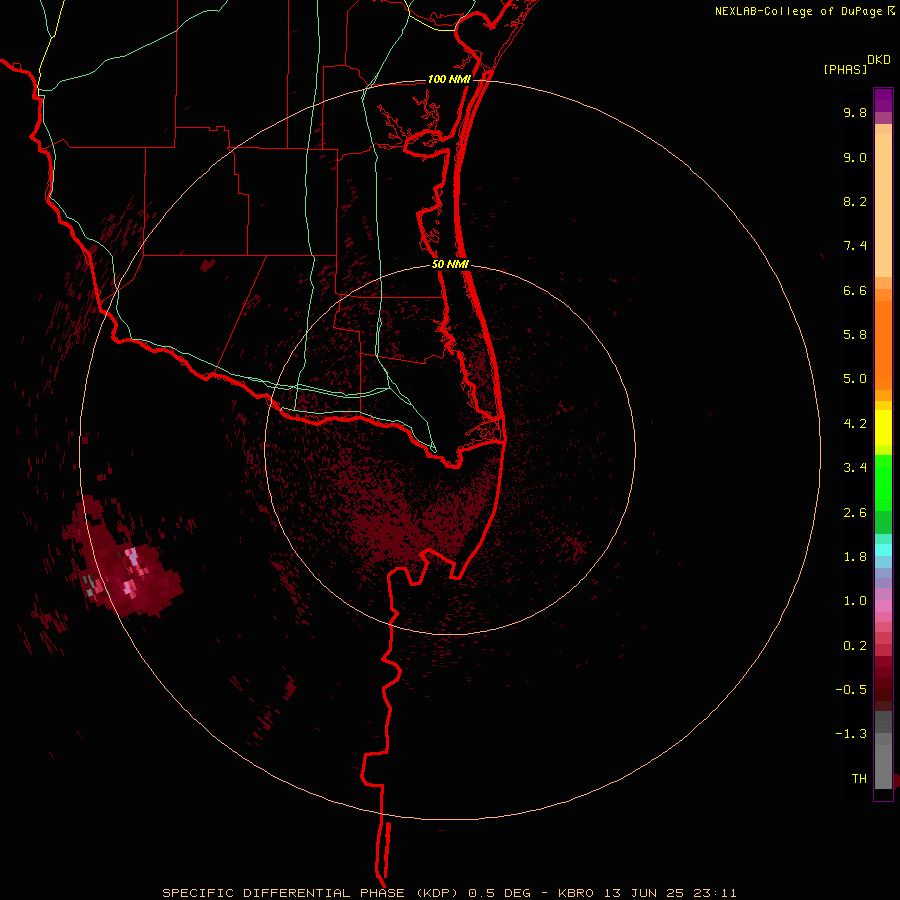Pick the yellow segment of the color bar
900x900 pixels.
[883, 427]
